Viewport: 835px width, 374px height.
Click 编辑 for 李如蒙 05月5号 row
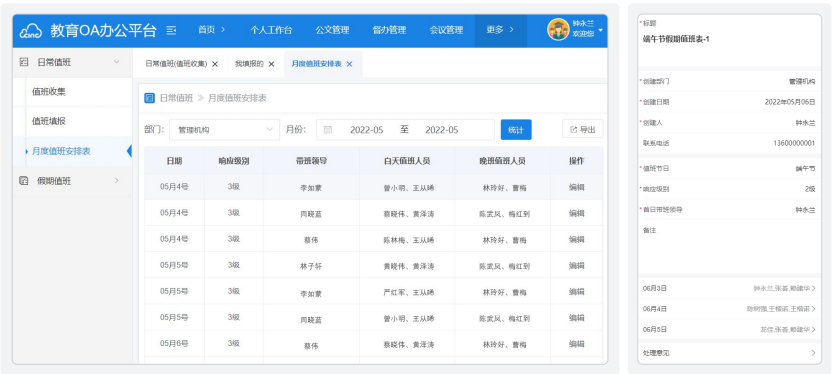(x=577, y=291)
